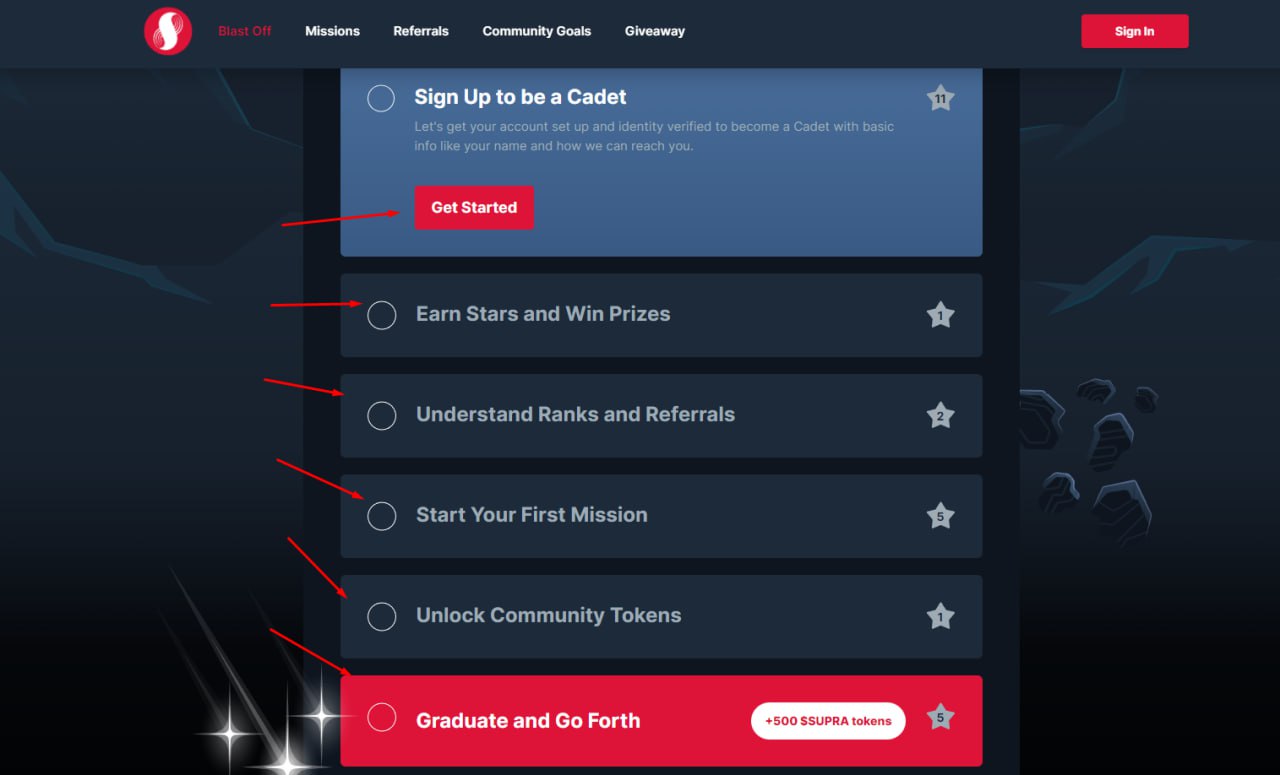Click the Sign In button
1280x775 pixels.
tap(1134, 31)
